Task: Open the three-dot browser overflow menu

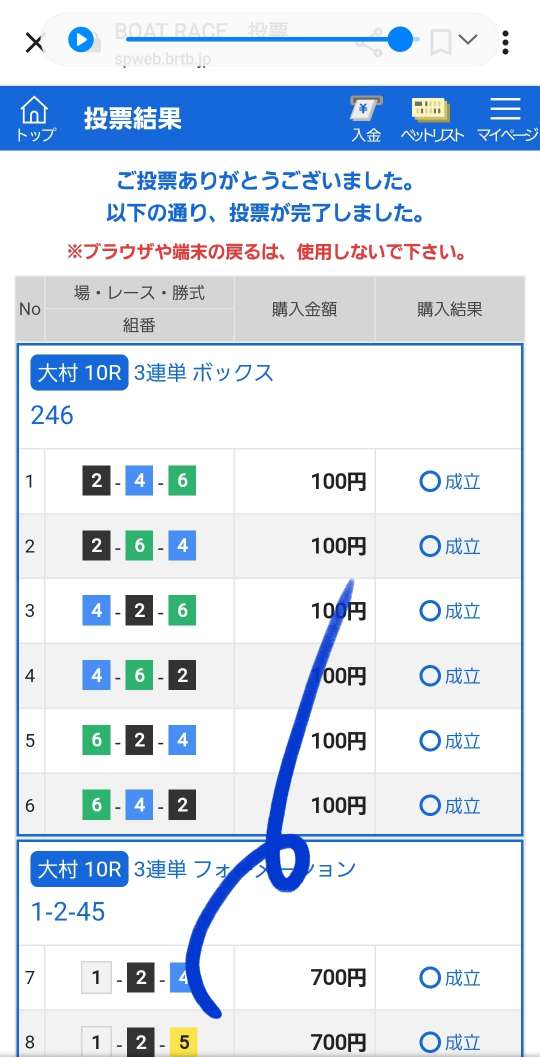Action: click(505, 42)
